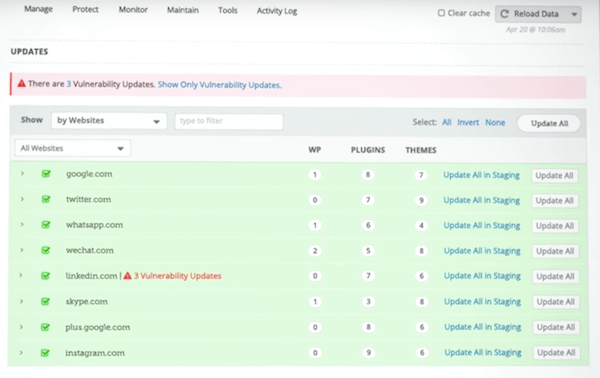
Task: Expand the instagram.com row
Action: (21, 352)
